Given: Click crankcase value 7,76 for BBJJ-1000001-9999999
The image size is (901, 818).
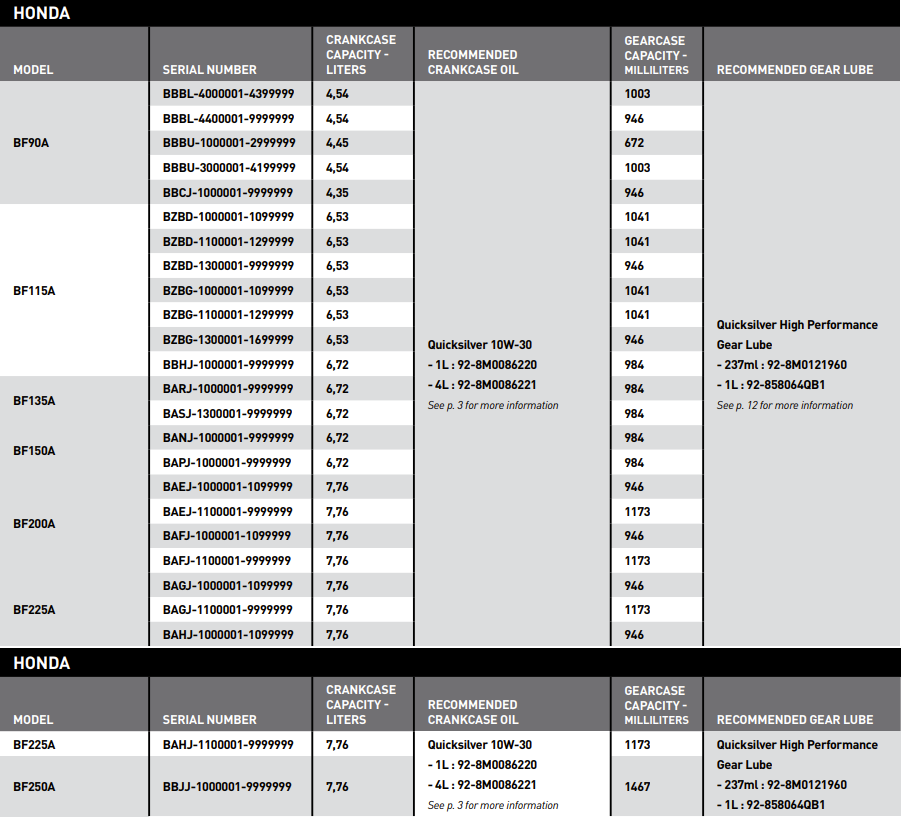Looking at the screenshot, I should pyautogui.click(x=337, y=787).
